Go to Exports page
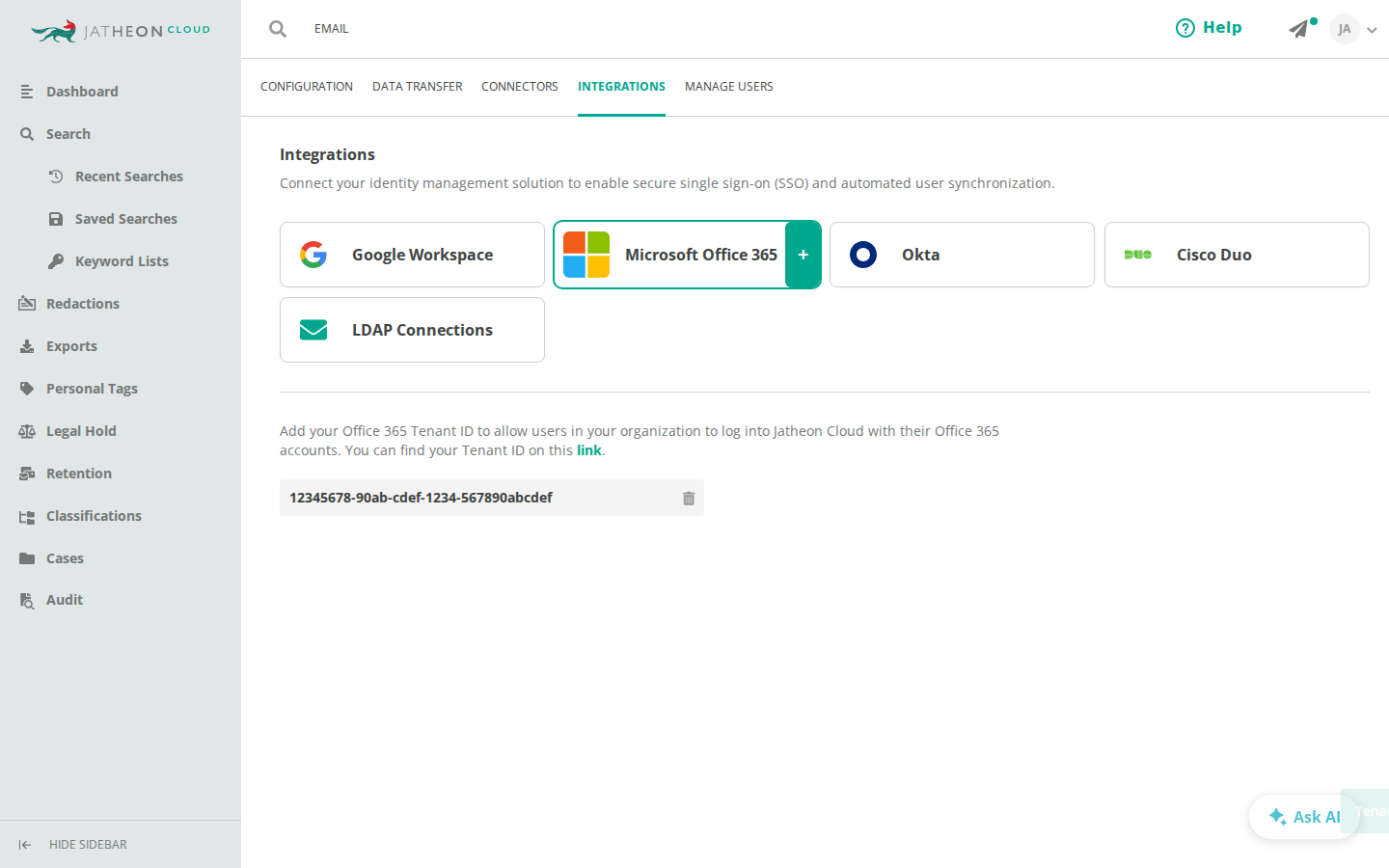Image resolution: width=1389 pixels, height=868 pixels. pos(71,346)
